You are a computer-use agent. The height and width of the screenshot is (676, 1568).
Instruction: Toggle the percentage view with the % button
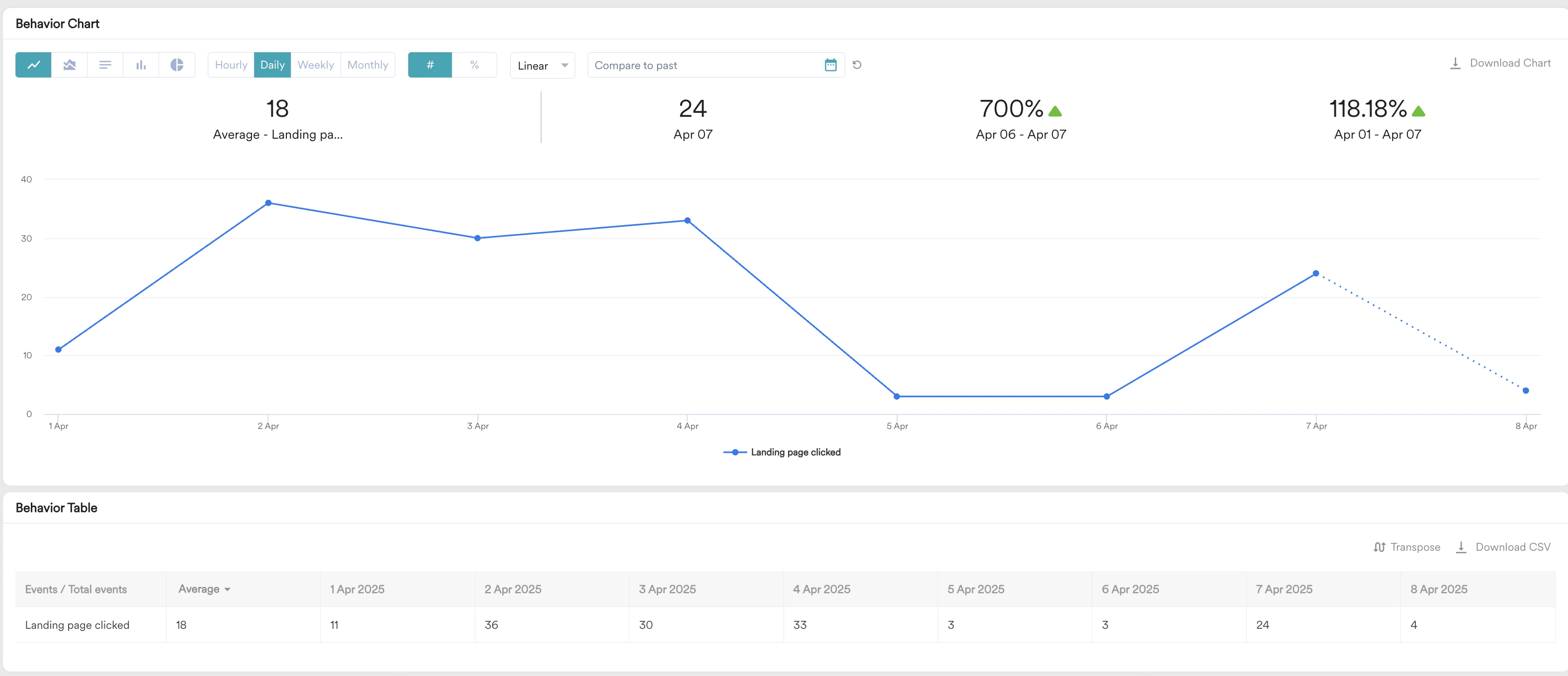[x=475, y=65]
